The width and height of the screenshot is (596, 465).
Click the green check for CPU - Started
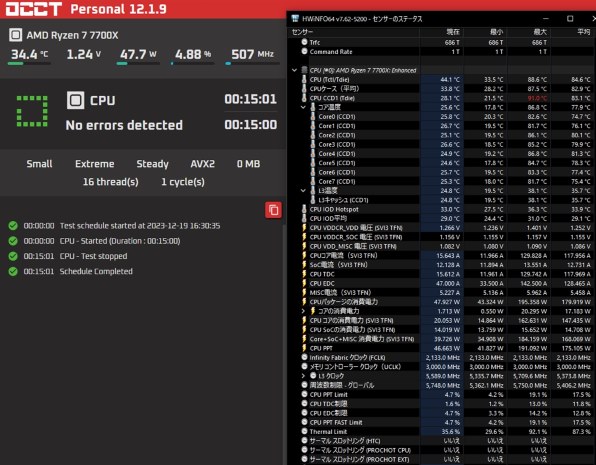[x=13, y=241]
